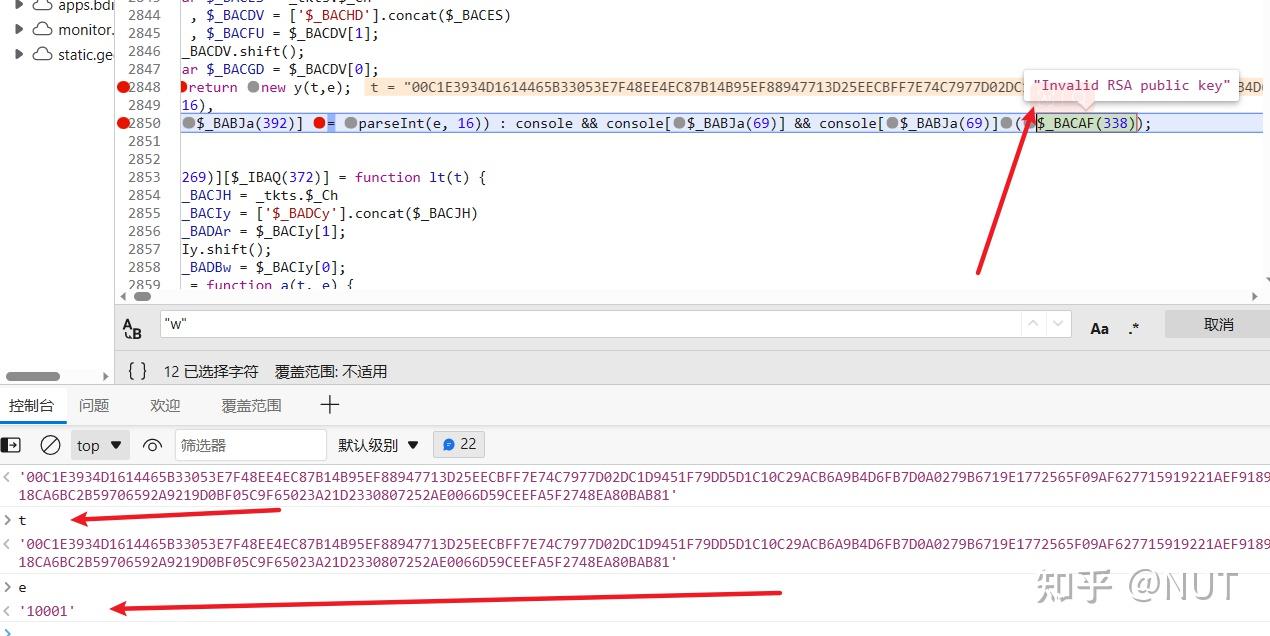The width and height of the screenshot is (1270, 636).
Task: Click inside the 筛选器 filter field
Action: click(250, 445)
